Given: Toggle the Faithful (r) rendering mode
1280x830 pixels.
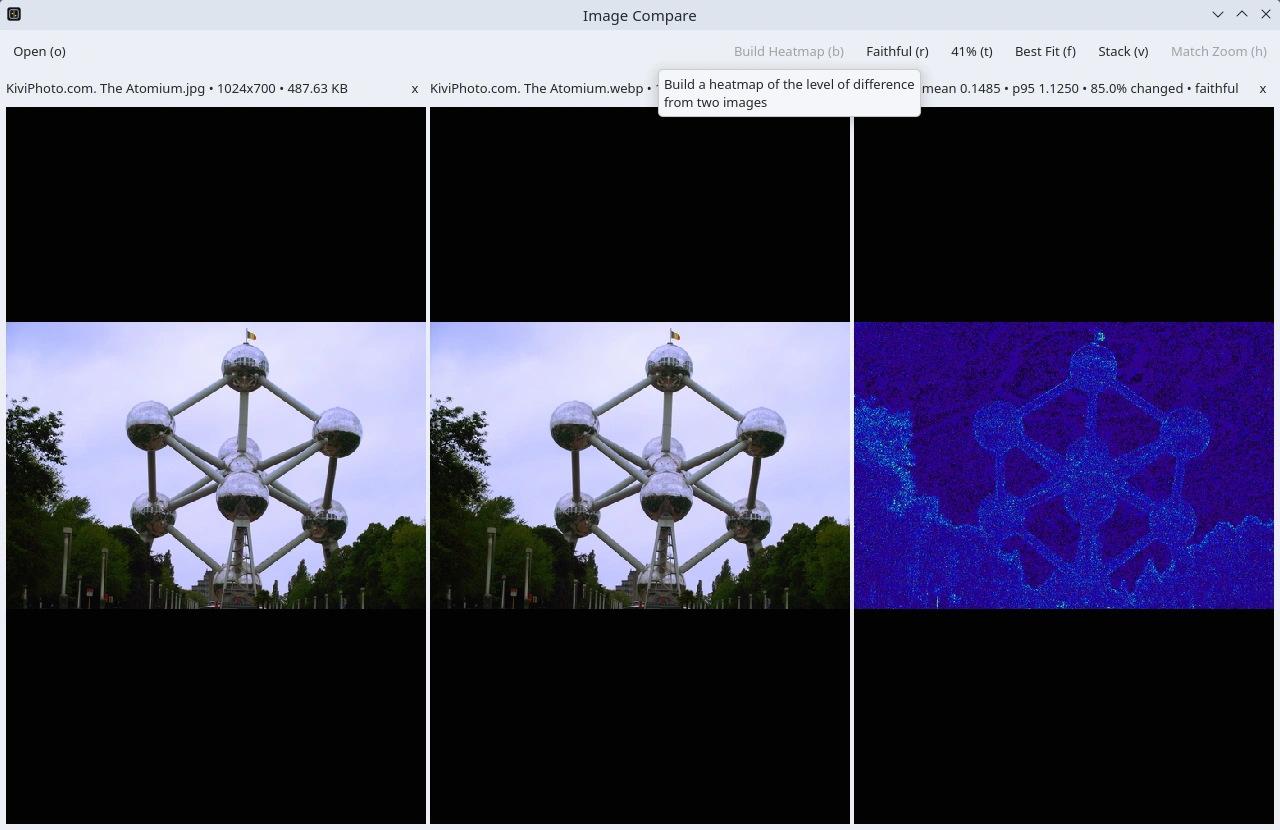Looking at the screenshot, I should tap(896, 51).
